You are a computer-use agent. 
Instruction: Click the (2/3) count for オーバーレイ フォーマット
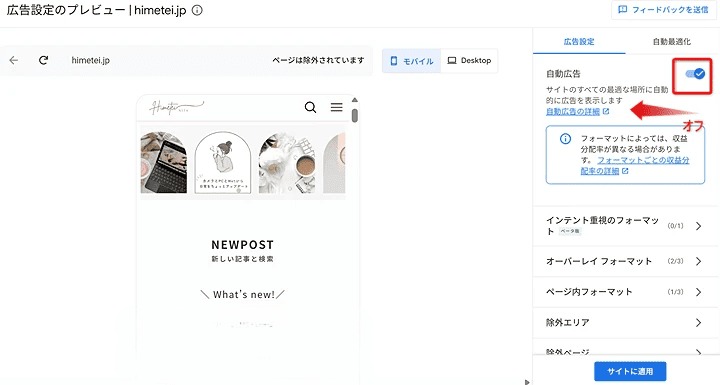coord(675,261)
